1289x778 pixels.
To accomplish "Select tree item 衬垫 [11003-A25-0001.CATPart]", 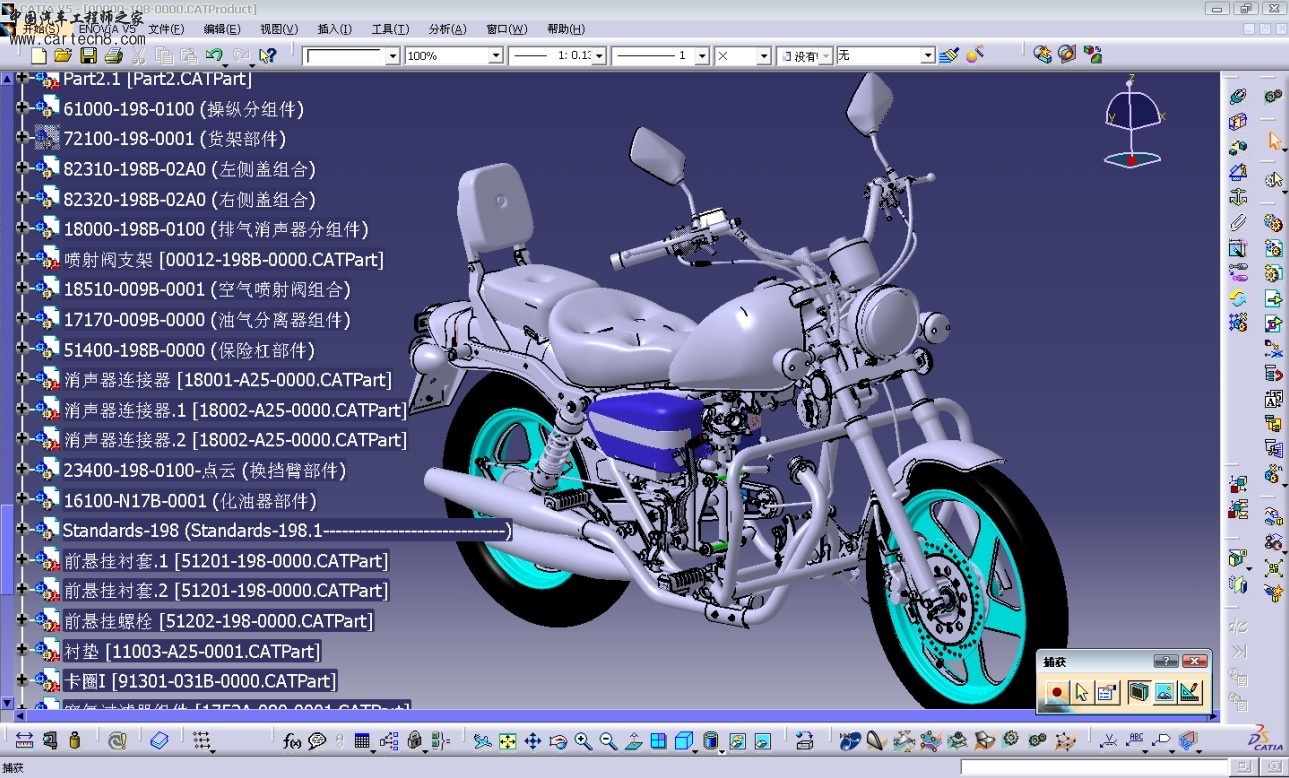I will tap(192, 651).
